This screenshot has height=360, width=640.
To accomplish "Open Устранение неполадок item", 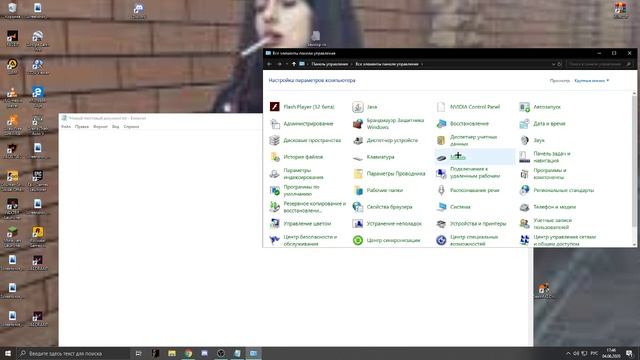I will click(387, 224).
